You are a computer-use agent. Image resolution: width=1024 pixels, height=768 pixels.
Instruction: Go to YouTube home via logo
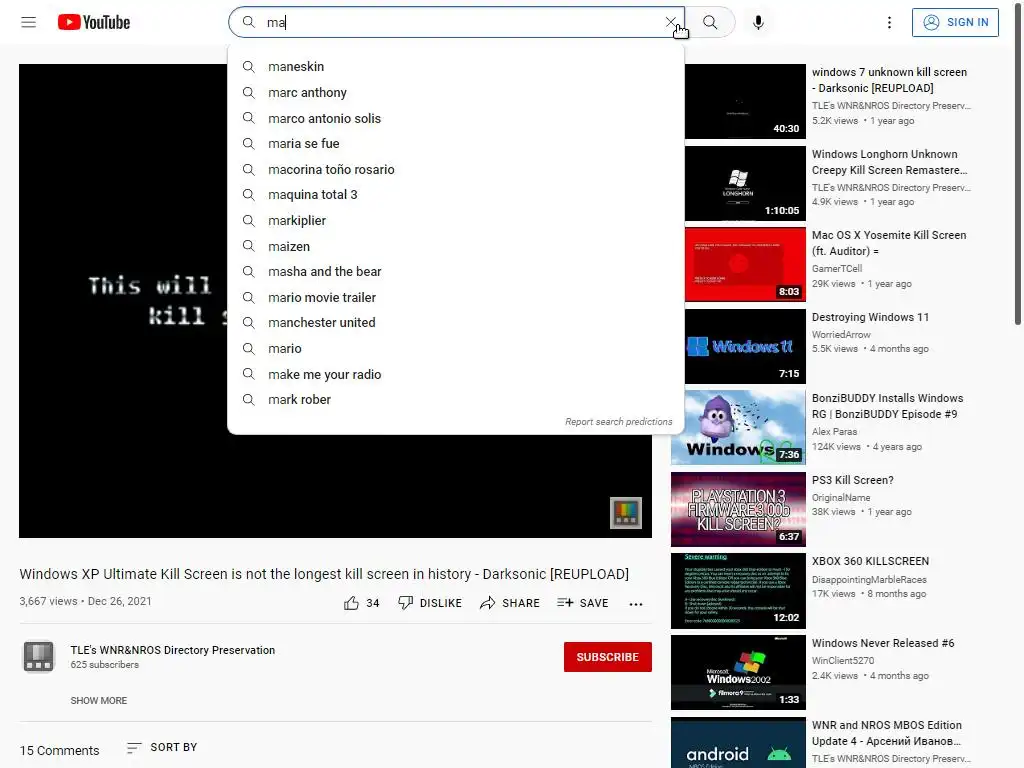tap(93, 22)
